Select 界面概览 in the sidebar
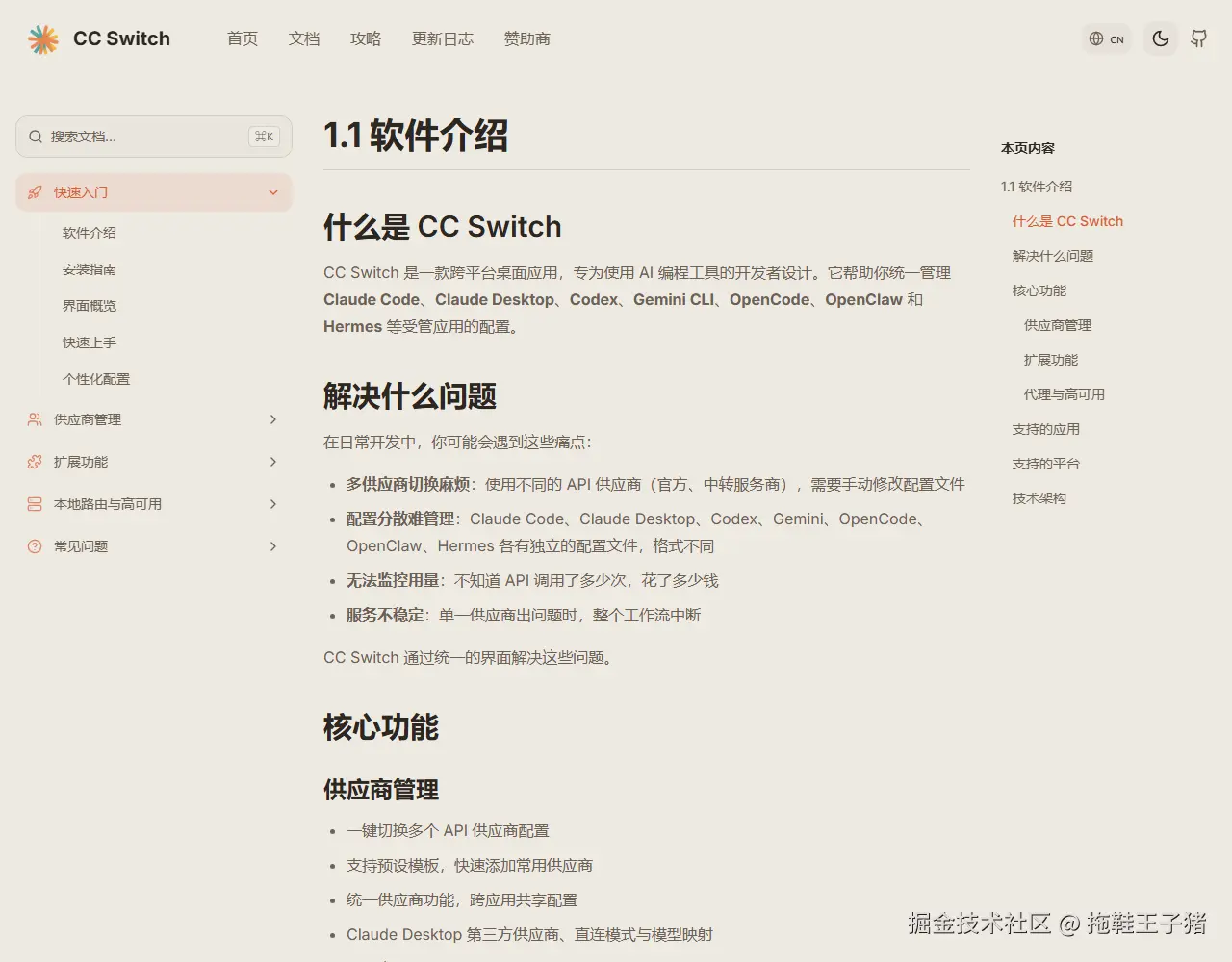The height and width of the screenshot is (962, 1232). pyautogui.click(x=90, y=306)
